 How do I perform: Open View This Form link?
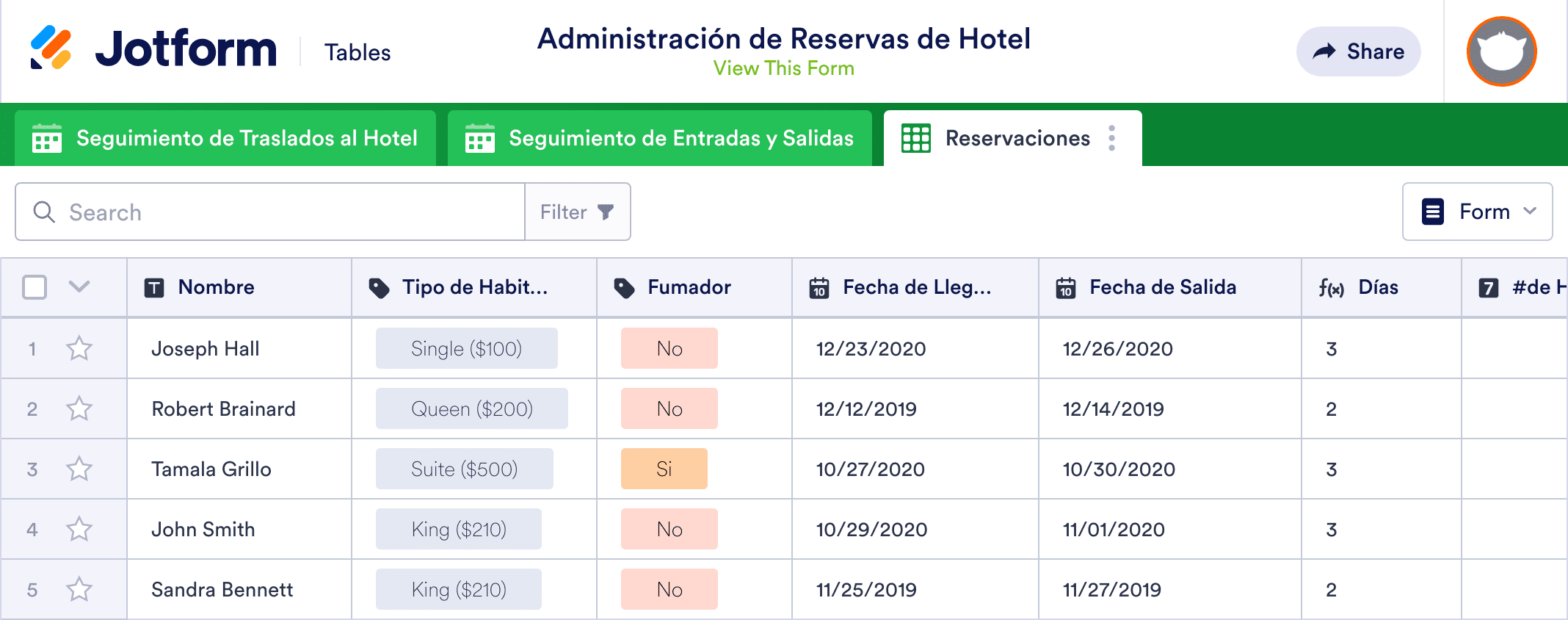(x=784, y=68)
